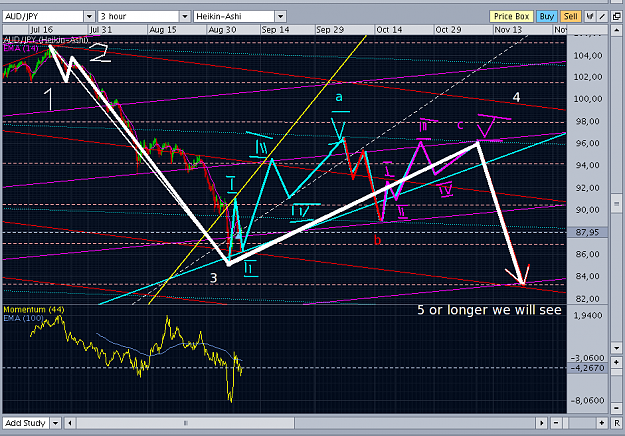Viewport: 625px width, 436px height.
Task: Click the orange Sell button
Action: point(570,16)
